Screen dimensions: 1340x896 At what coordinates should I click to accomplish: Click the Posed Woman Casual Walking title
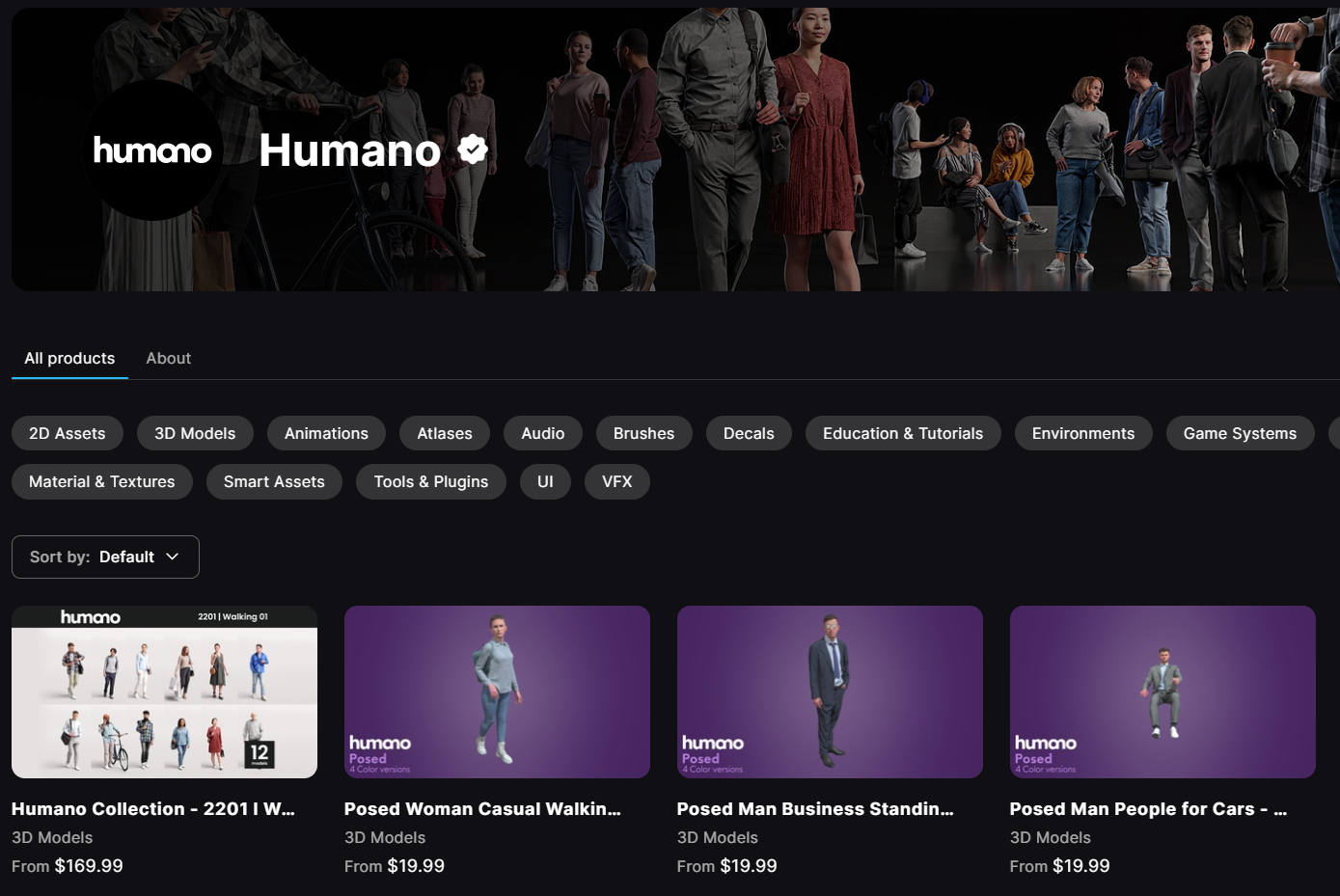(482, 809)
